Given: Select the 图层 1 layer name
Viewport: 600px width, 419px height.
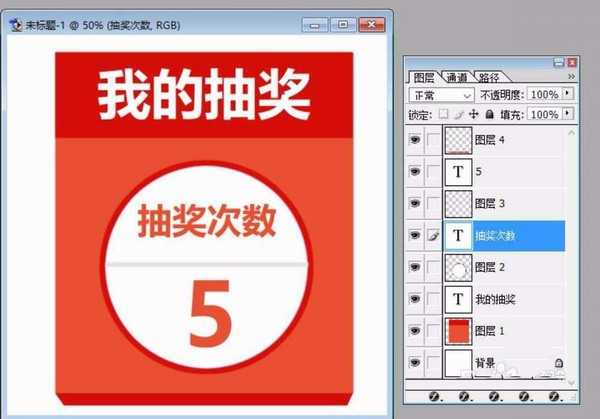Looking at the screenshot, I should [x=490, y=331].
